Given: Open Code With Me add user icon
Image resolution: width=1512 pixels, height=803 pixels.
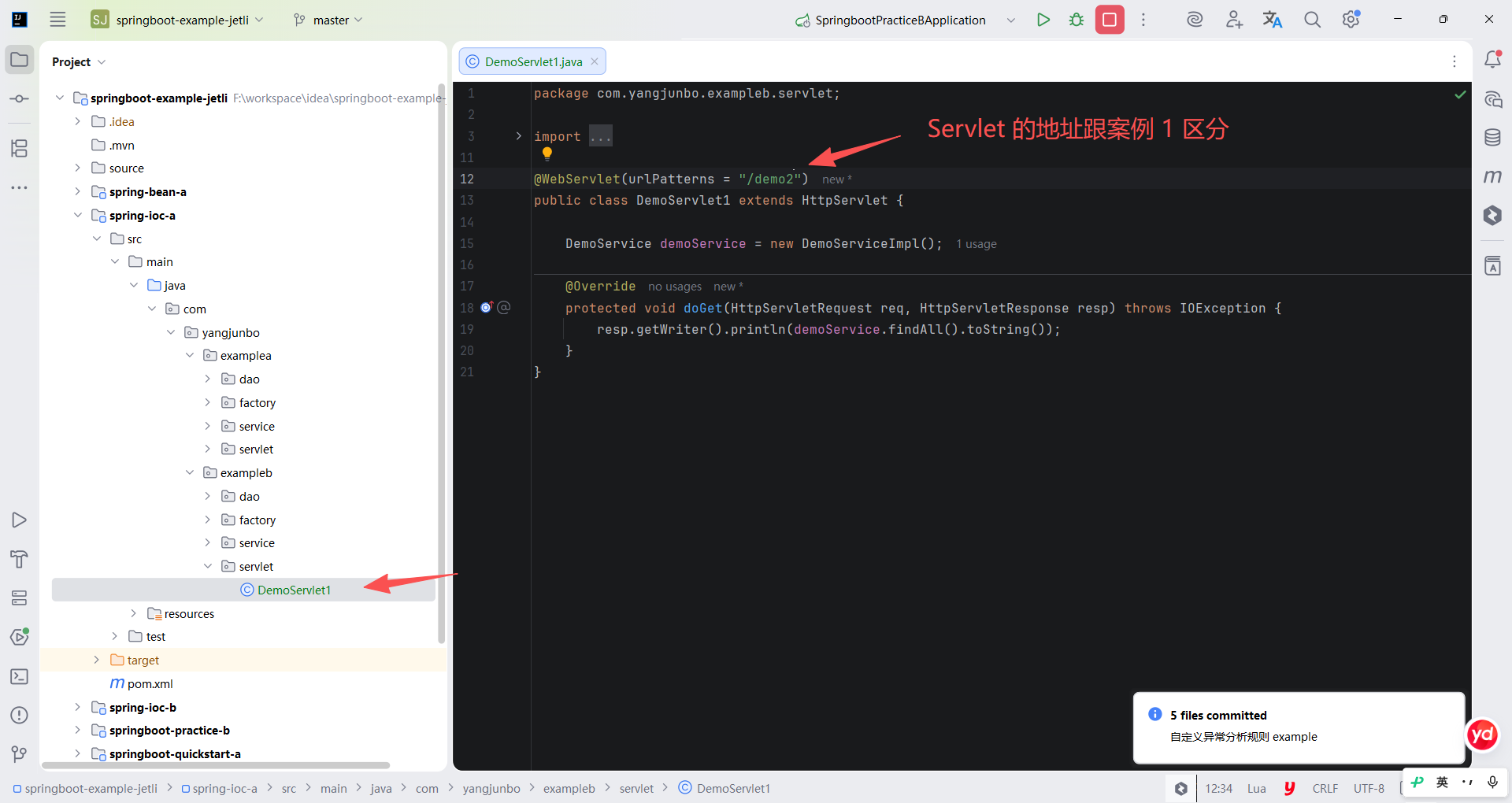Looking at the screenshot, I should point(1234,20).
